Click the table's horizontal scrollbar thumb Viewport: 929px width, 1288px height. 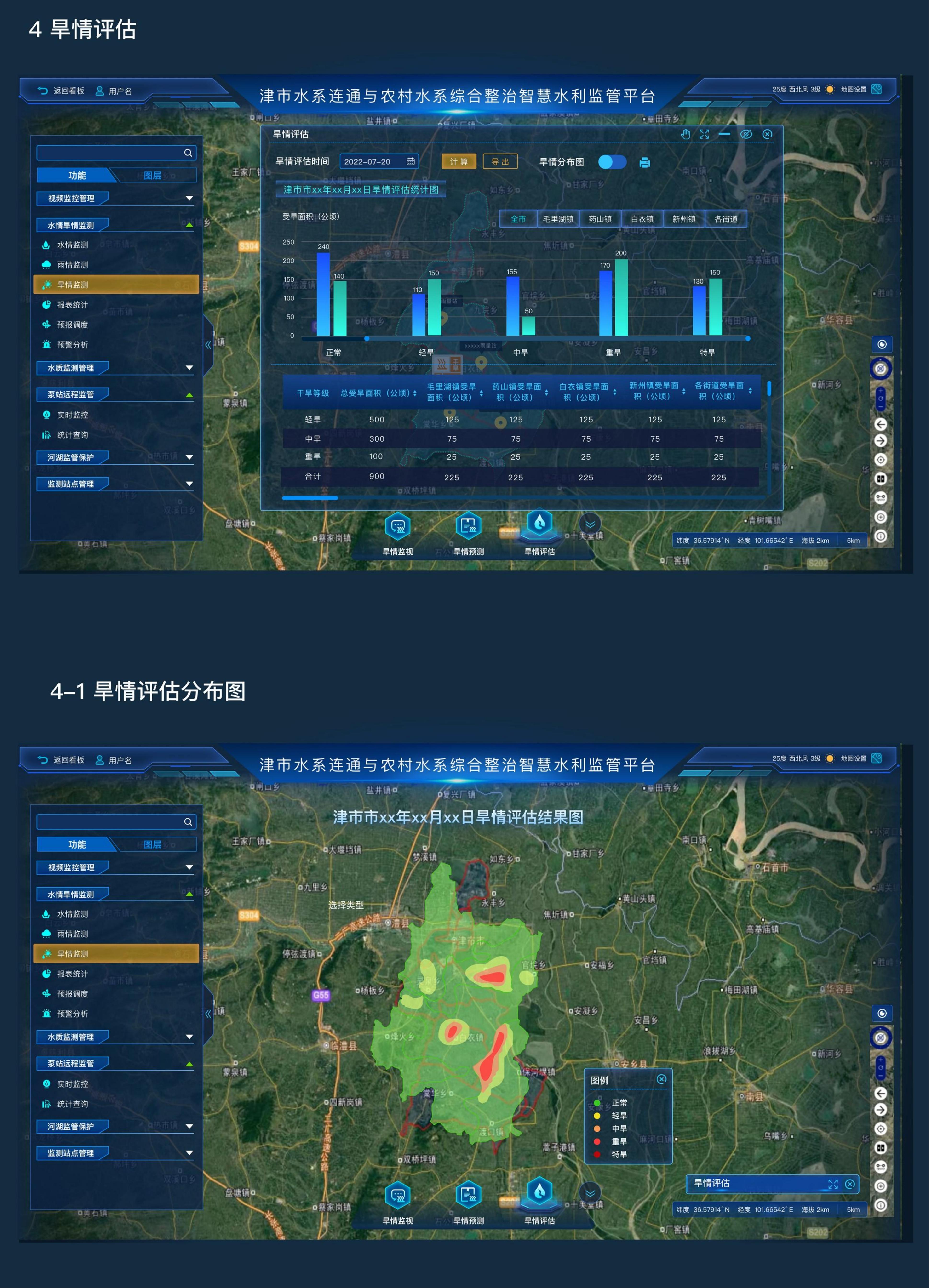[x=310, y=498]
